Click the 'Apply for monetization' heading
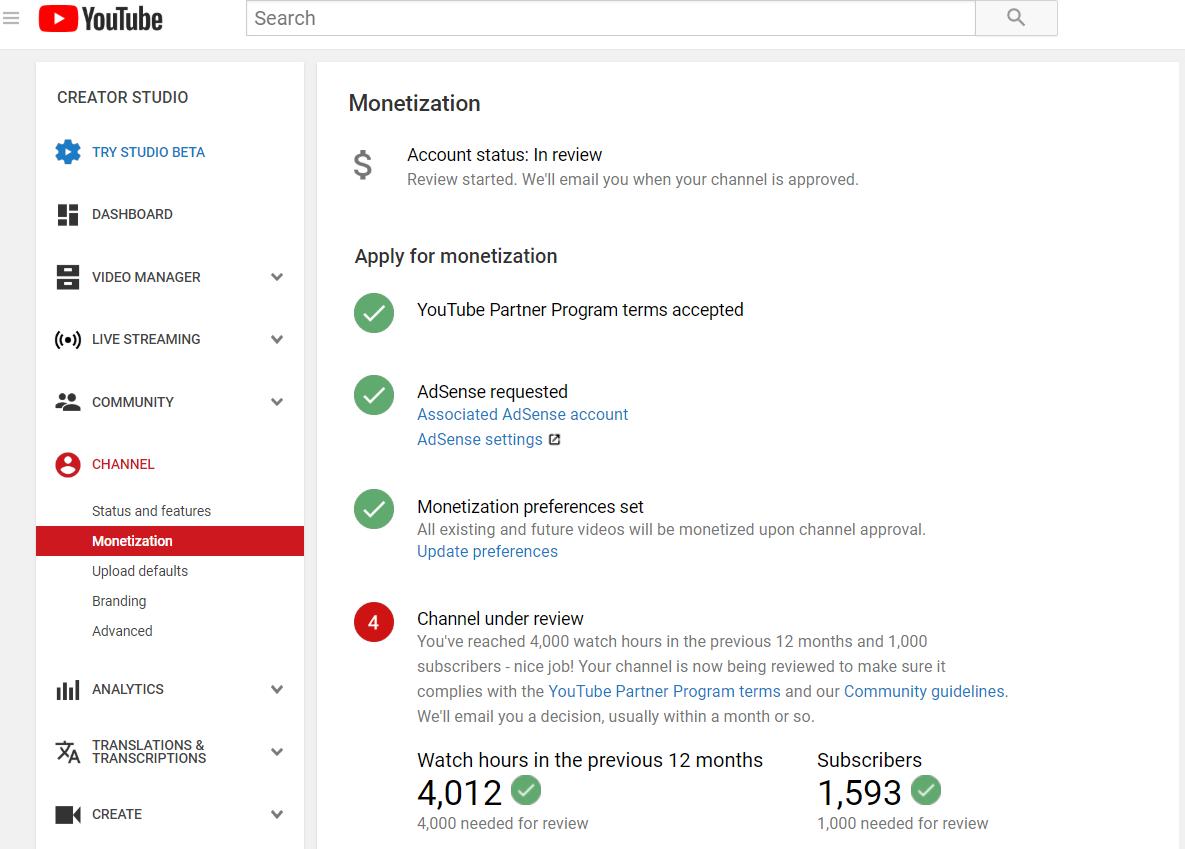Image resolution: width=1185 pixels, height=849 pixels. [456, 256]
